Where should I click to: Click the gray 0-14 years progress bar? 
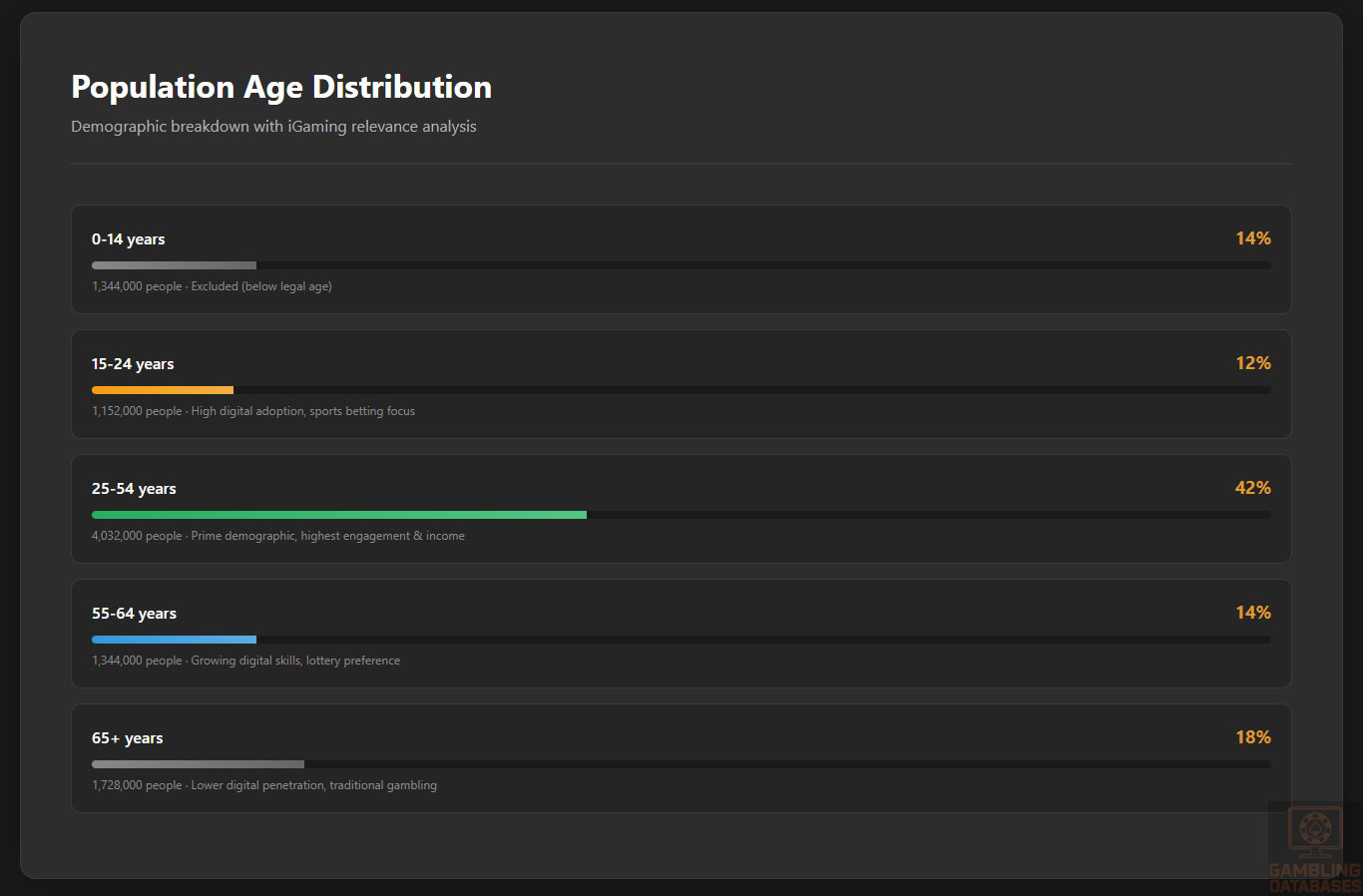[175, 265]
